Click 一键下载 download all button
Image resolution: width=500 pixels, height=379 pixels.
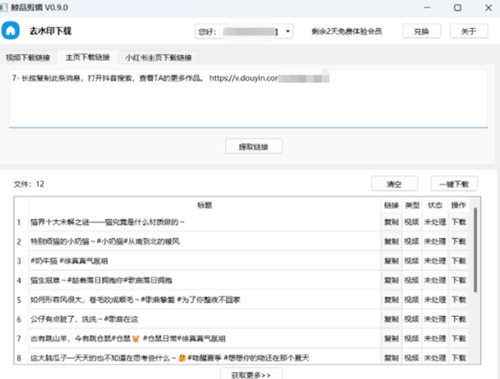454,184
